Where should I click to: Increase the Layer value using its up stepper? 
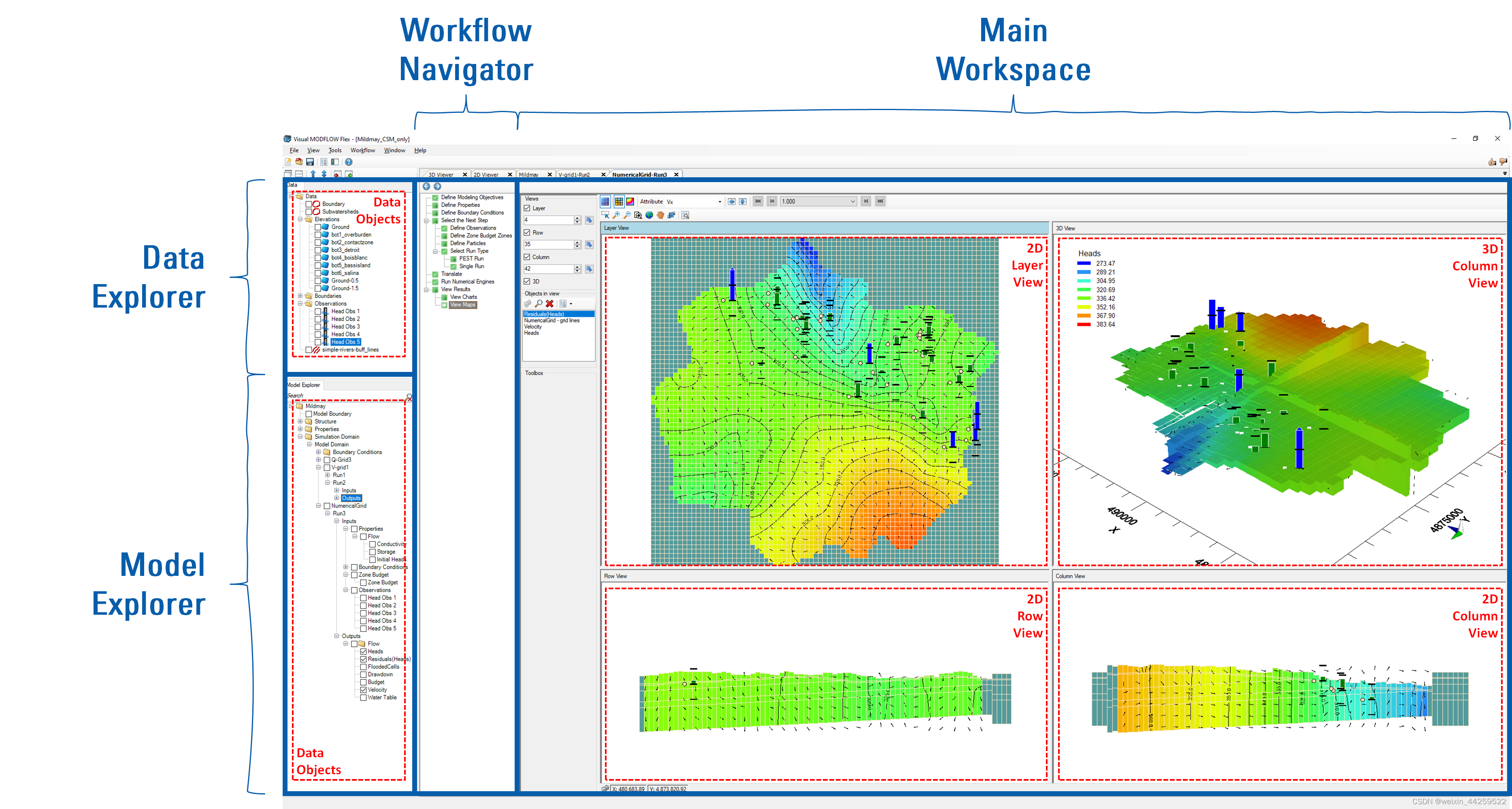[577, 218]
